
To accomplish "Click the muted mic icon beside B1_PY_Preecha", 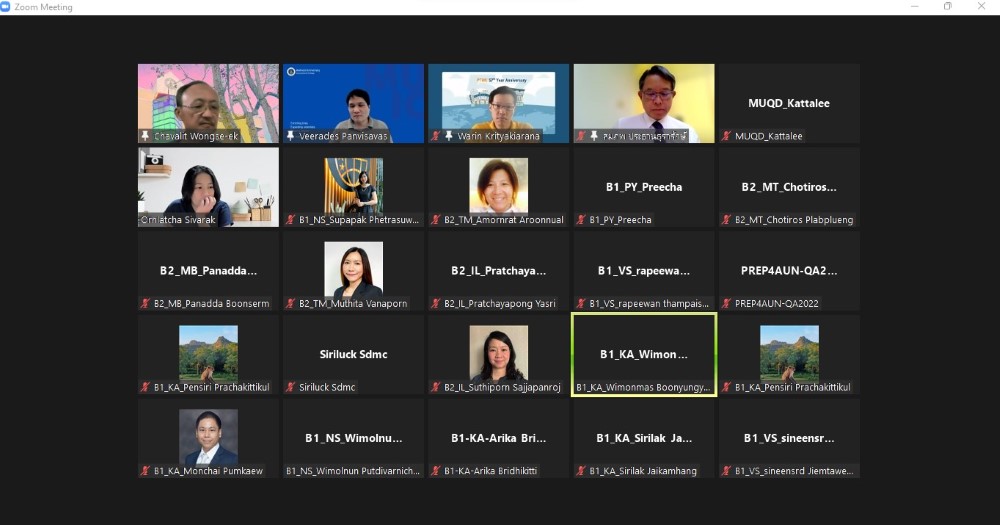I will click(x=581, y=220).
